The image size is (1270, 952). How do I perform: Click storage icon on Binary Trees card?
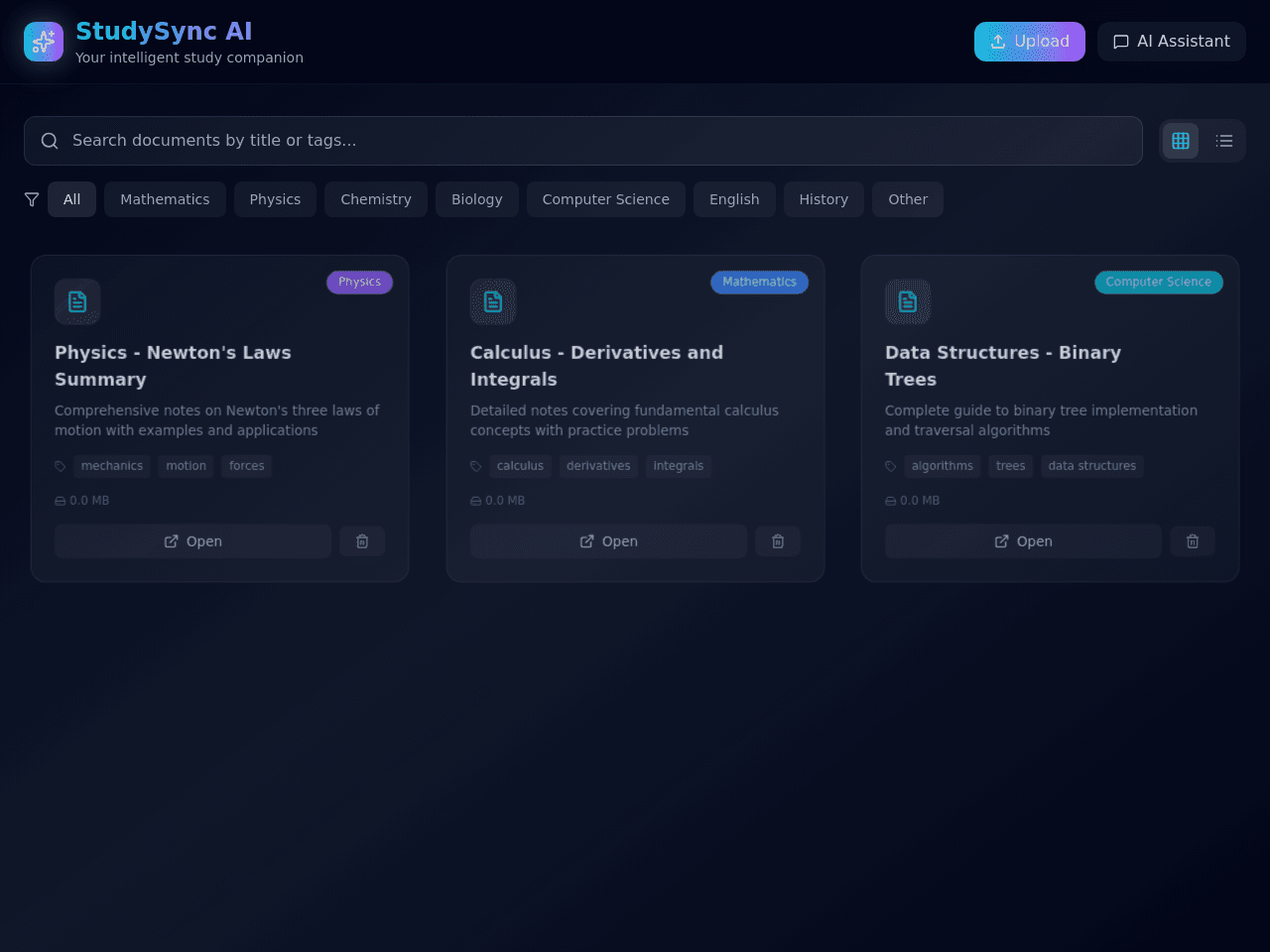click(891, 501)
